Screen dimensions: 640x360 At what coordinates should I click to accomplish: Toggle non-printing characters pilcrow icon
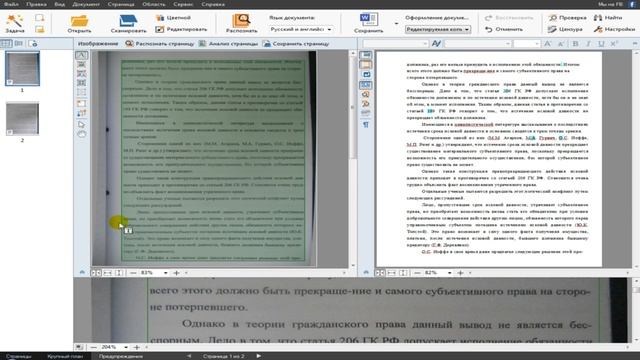pyautogui.click(x=366, y=125)
